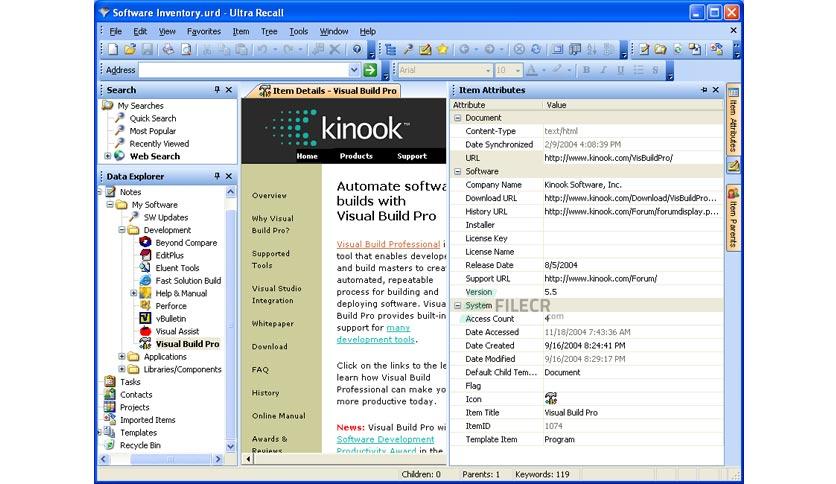
Task: Collapse the My Software folder
Action: (x=110, y=204)
